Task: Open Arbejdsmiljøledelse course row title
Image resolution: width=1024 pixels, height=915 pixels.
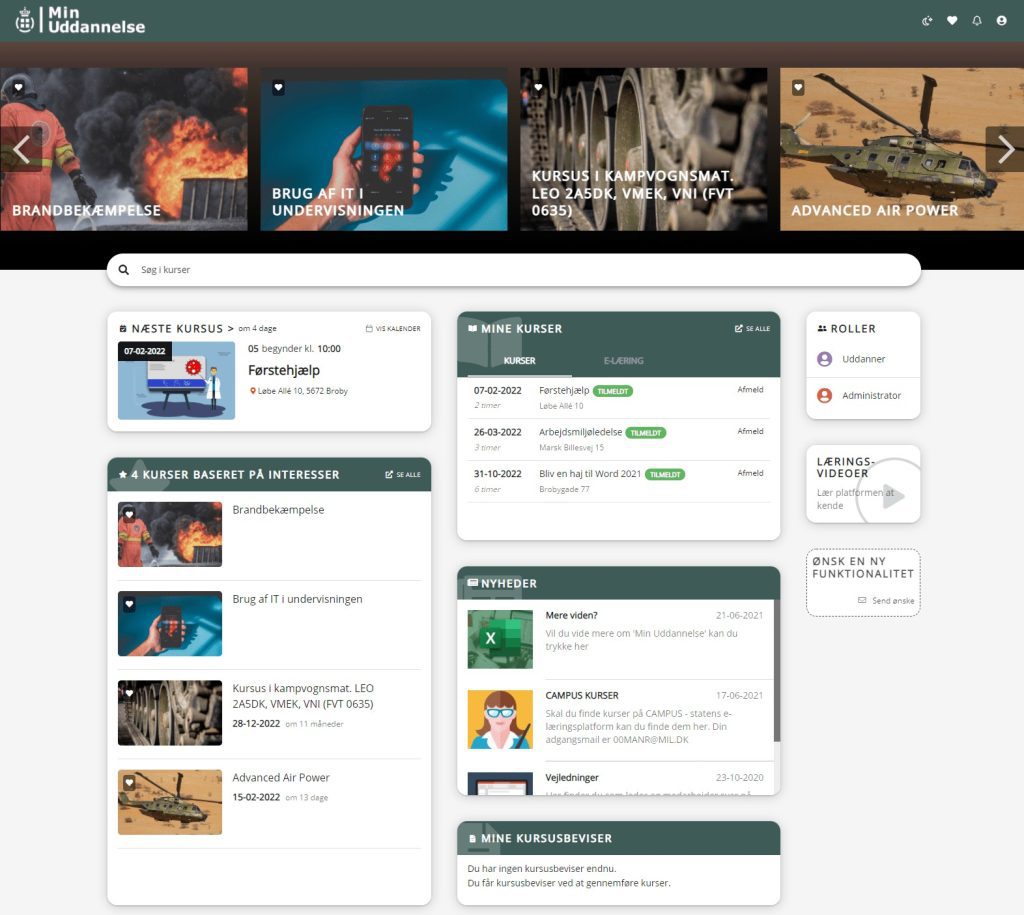Action: pos(580,432)
